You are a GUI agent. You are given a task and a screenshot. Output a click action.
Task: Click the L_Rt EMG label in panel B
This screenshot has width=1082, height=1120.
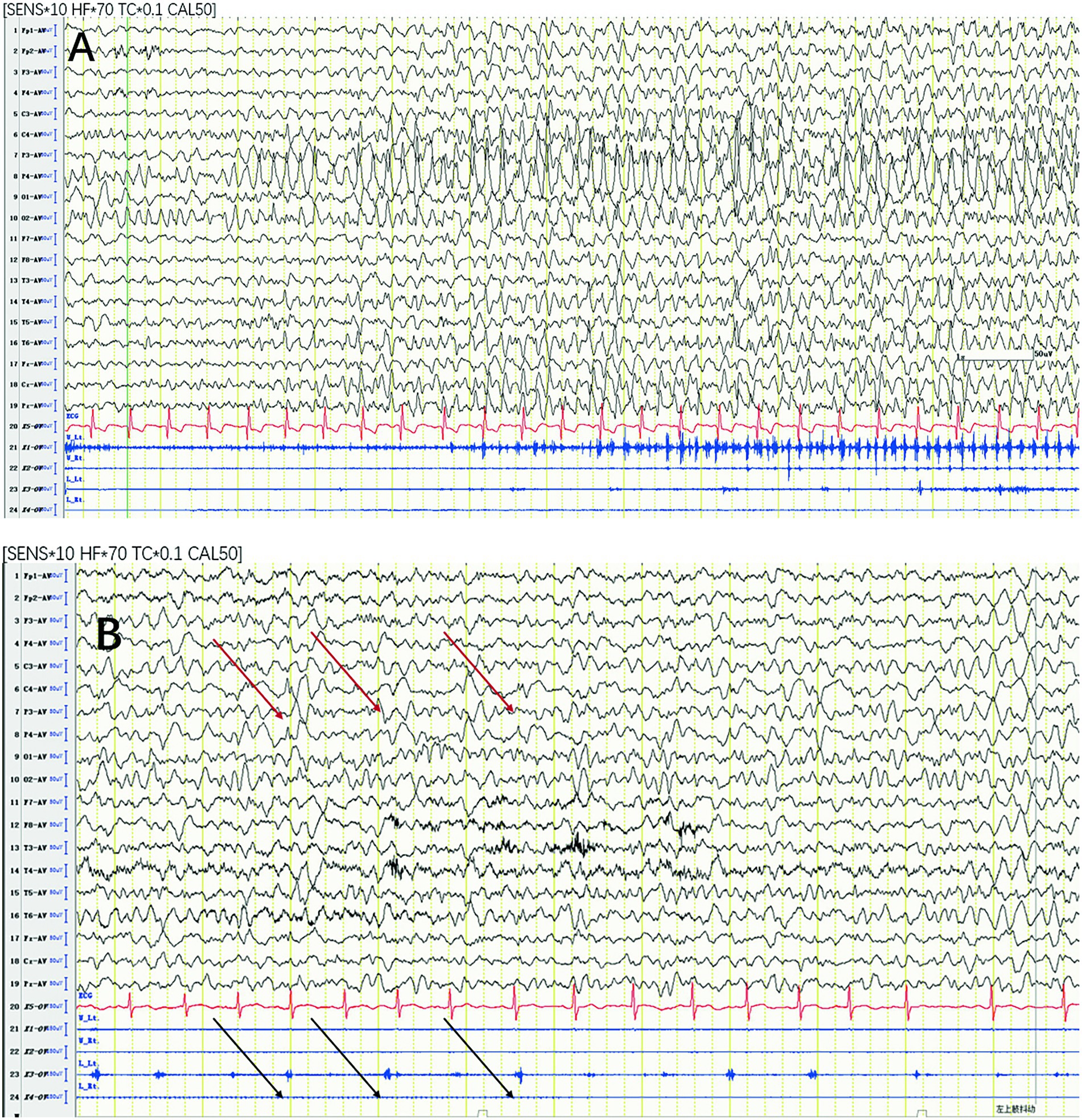[89, 1086]
